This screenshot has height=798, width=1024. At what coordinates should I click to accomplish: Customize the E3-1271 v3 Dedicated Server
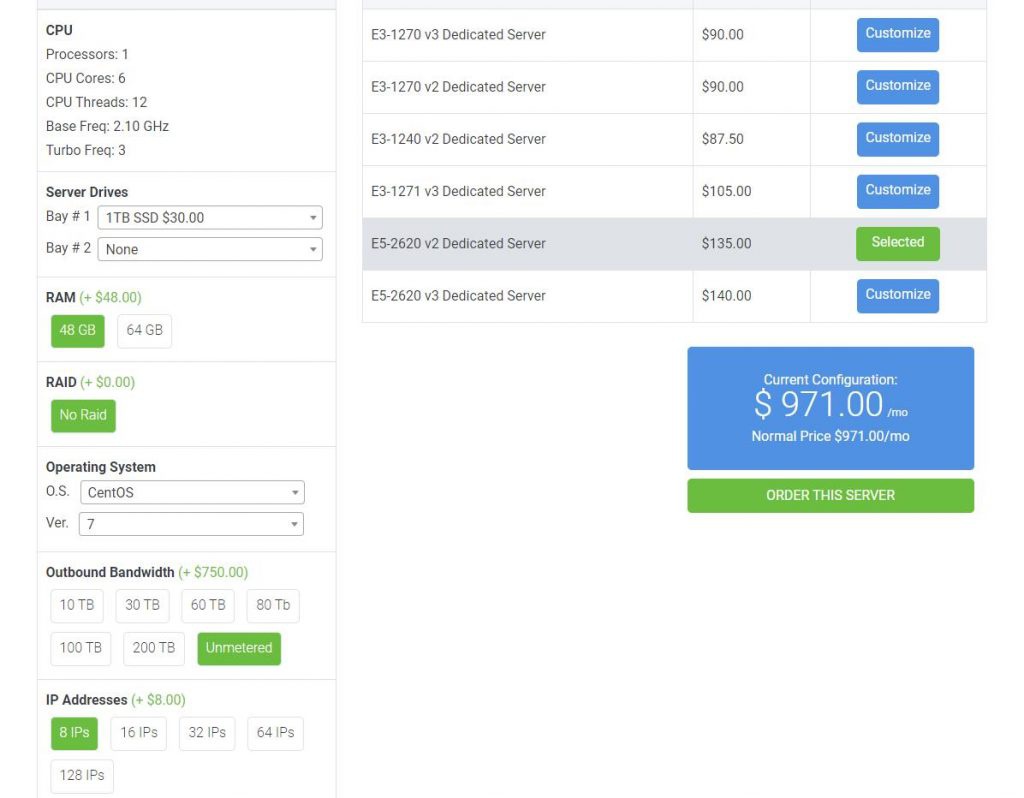[897, 191]
